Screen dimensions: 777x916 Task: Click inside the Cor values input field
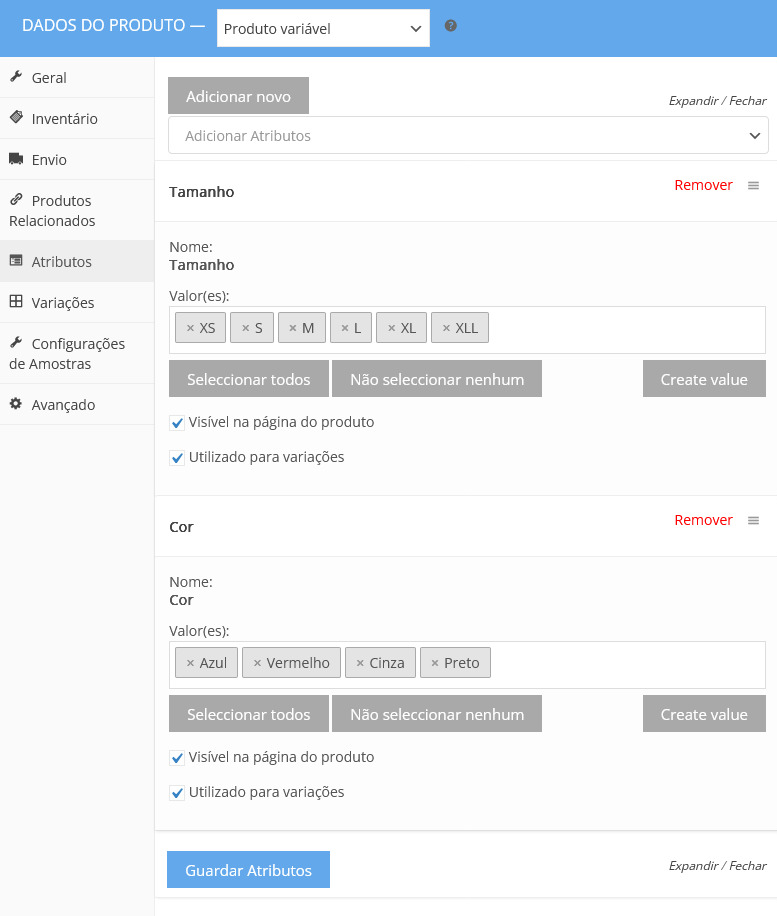[x=625, y=664]
